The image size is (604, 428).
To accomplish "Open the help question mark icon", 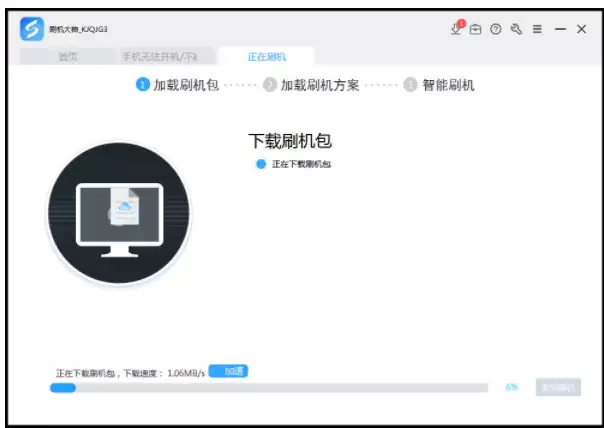I will (x=496, y=29).
